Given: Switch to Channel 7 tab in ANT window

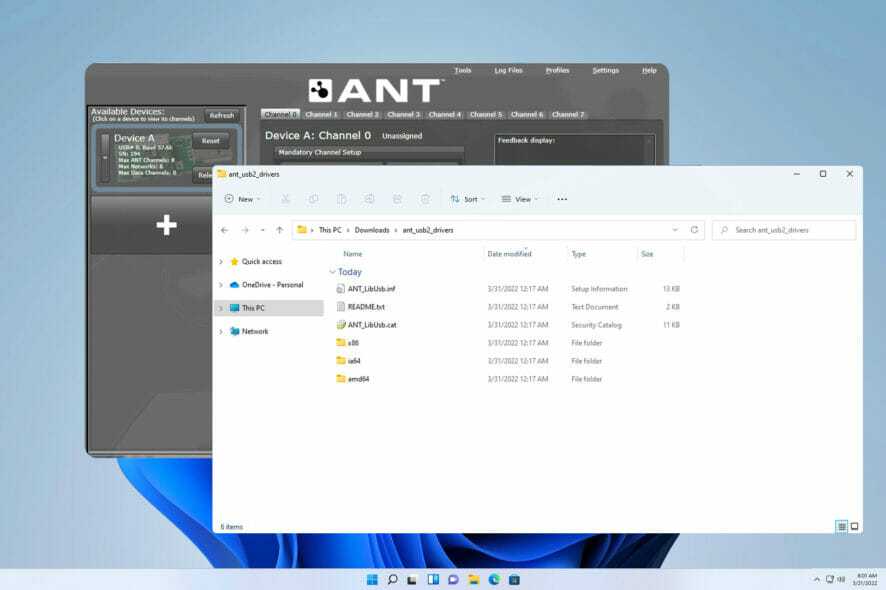Looking at the screenshot, I should click(568, 114).
